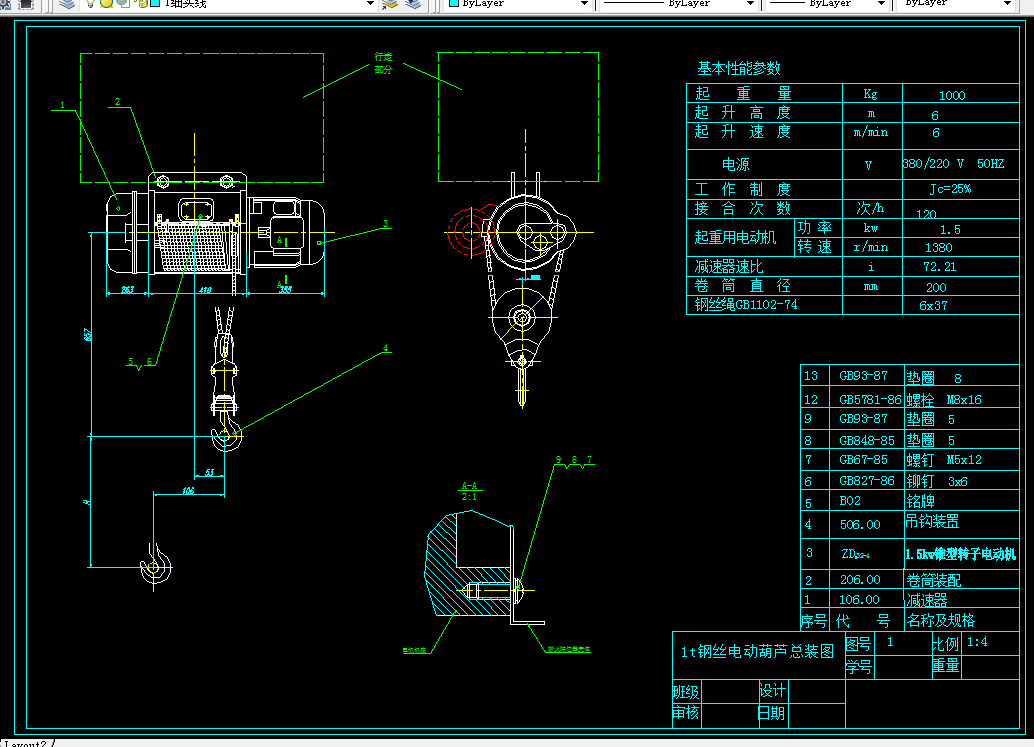
Task: Switch to the Layout2 tab
Action: click(25, 743)
